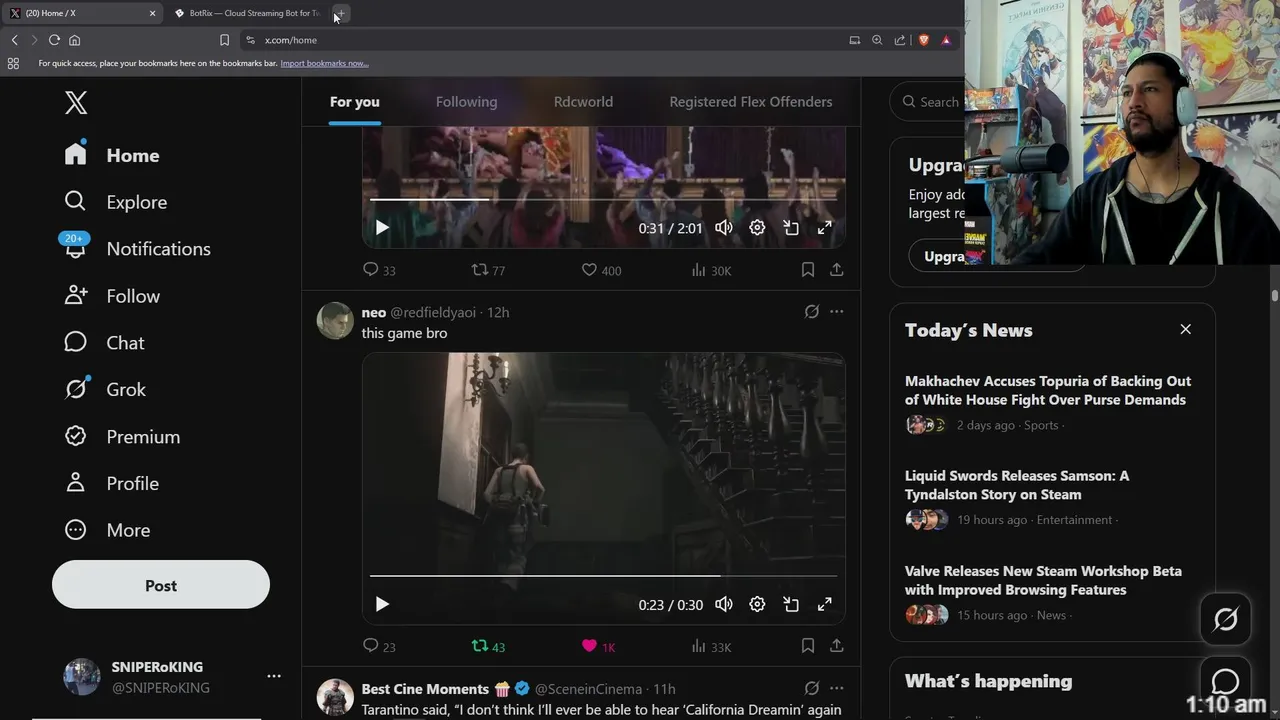Open Makhachev Accuses Topuria news story
This screenshot has width=1280, height=720.
pyautogui.click(x=1048, y=390)
